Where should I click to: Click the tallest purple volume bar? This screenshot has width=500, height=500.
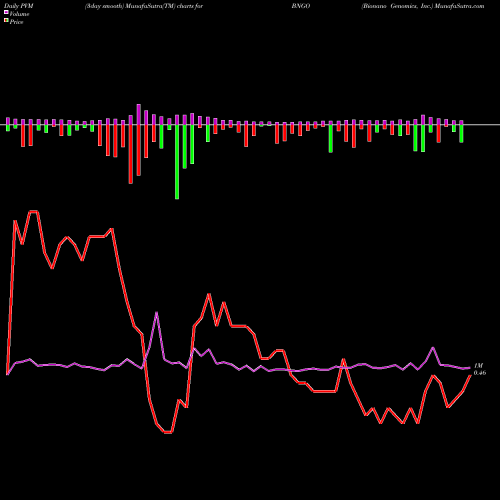point(139,114)
